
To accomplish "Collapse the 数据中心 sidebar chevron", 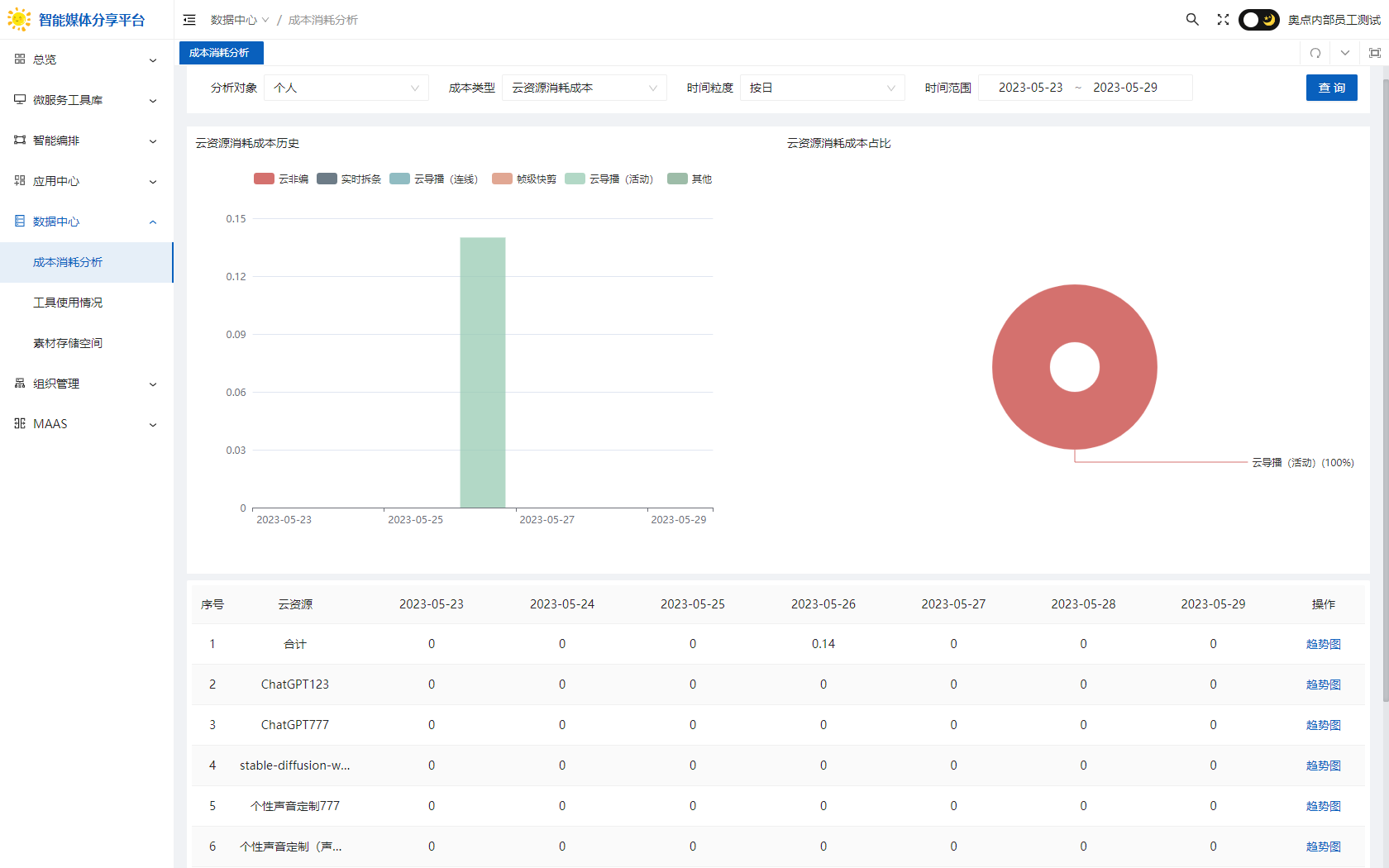I will pyautogui.click(x=153, y=222).
